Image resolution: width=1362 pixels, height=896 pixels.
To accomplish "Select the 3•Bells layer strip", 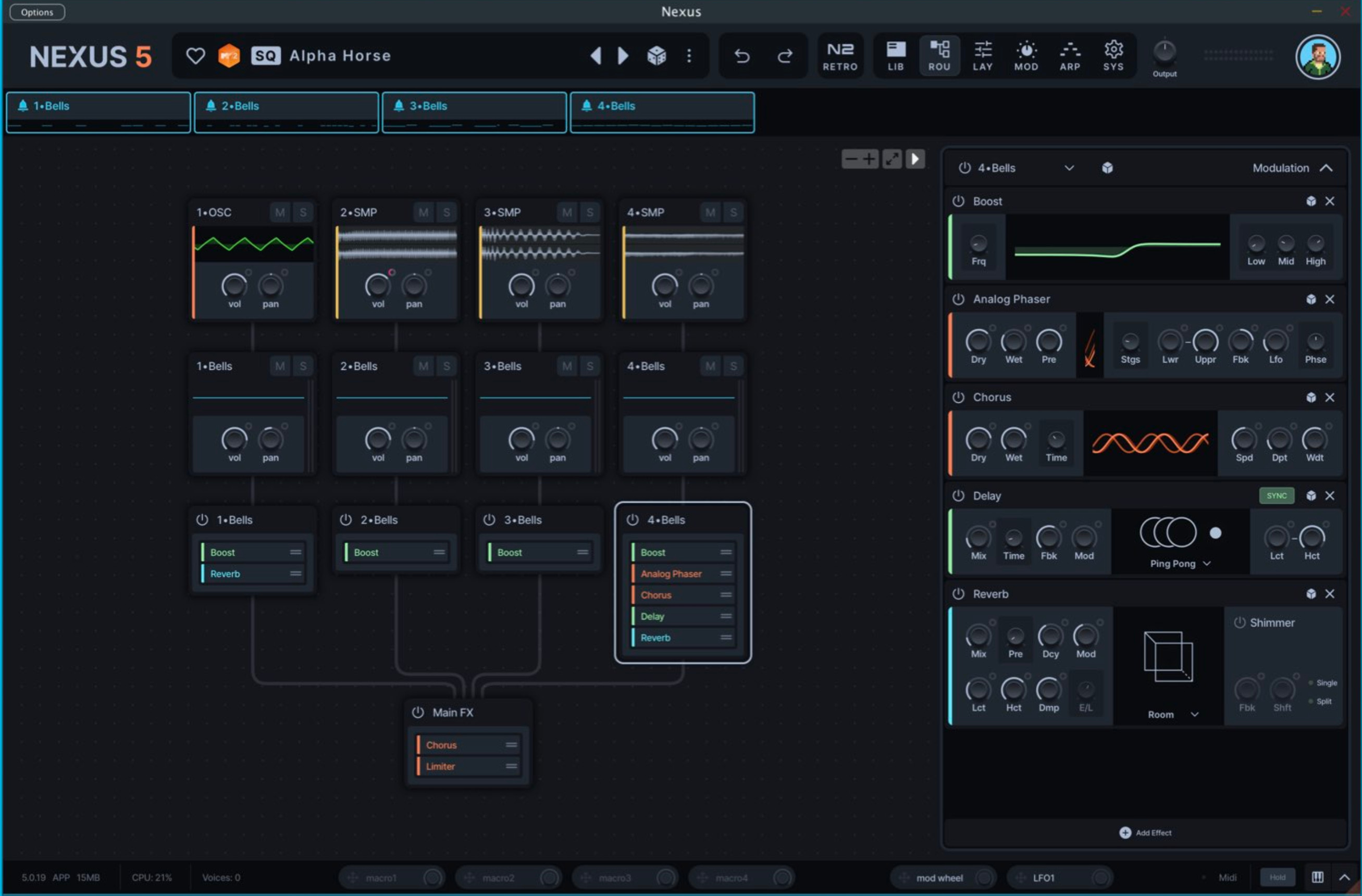I will pos(475,113).
